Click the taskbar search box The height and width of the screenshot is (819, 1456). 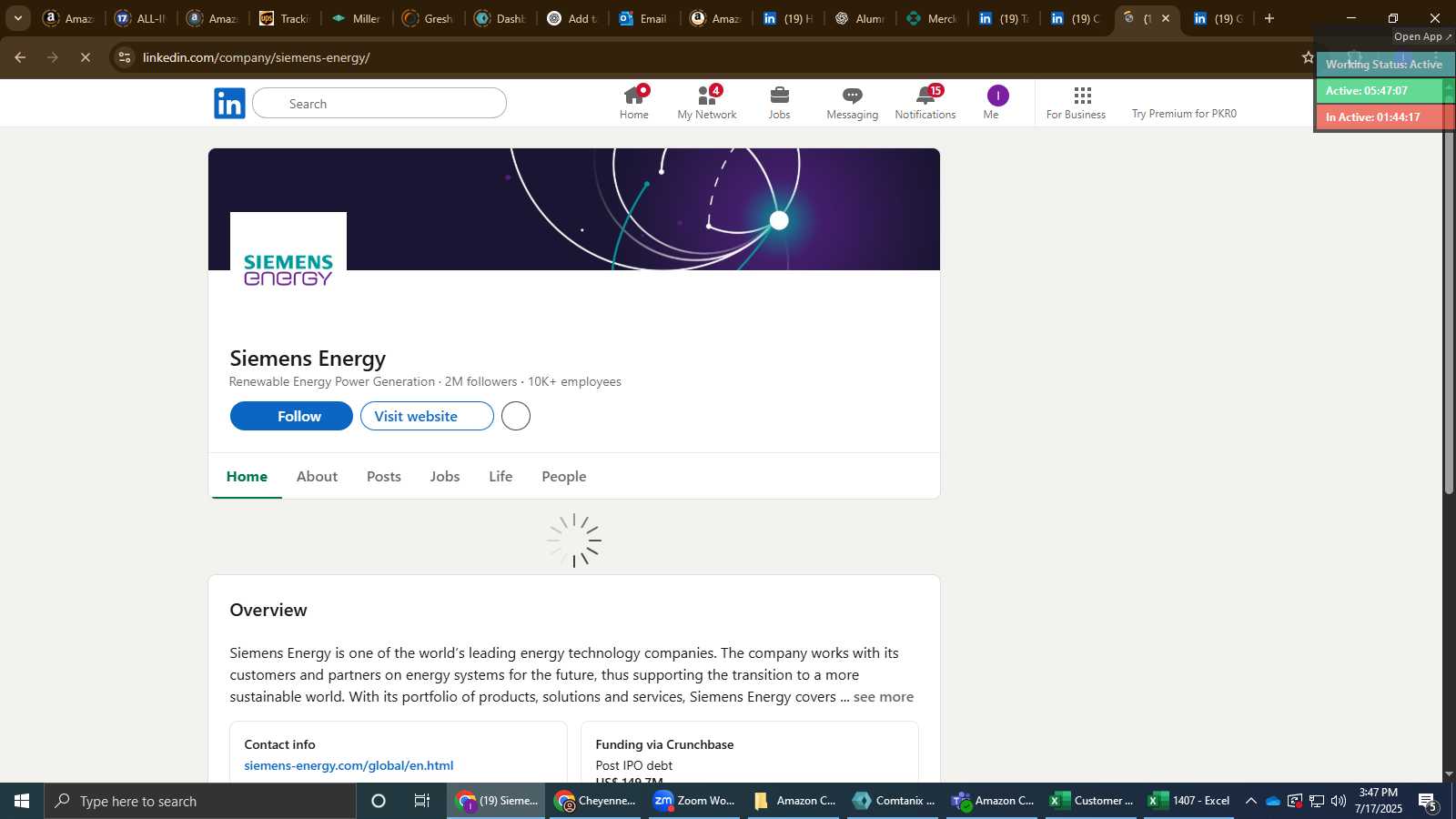200,801
